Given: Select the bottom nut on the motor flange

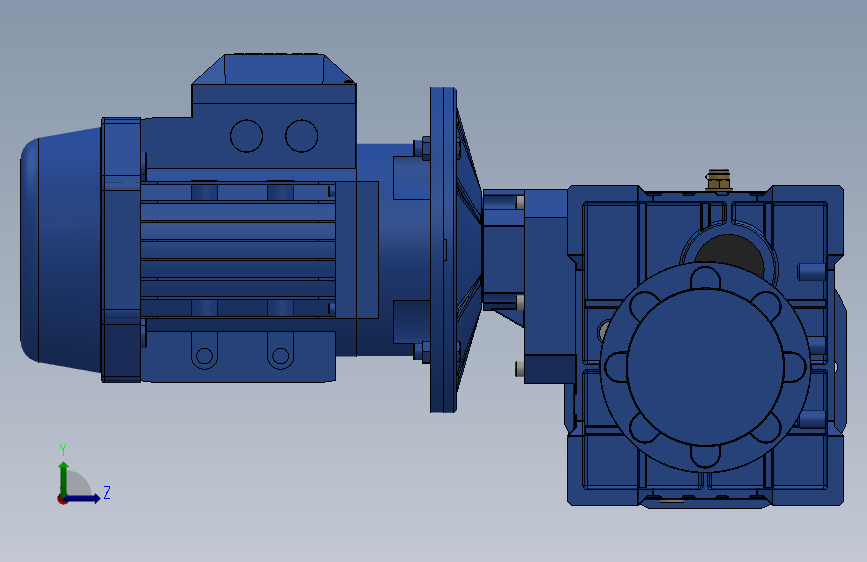Looking at the screenshot, I should click(x=426, y=352).
